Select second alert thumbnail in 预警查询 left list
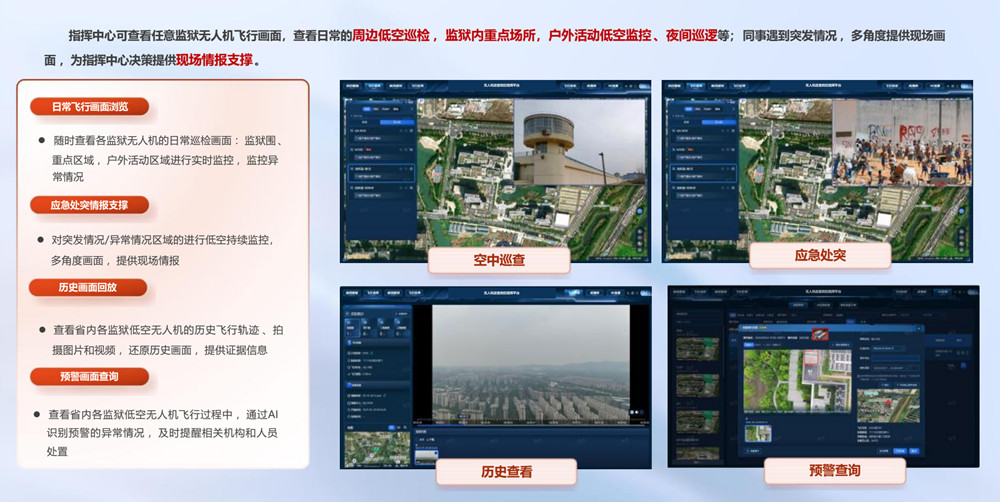Image resolution: width=1000 pixels, height=502 pixels. [698, 385]
